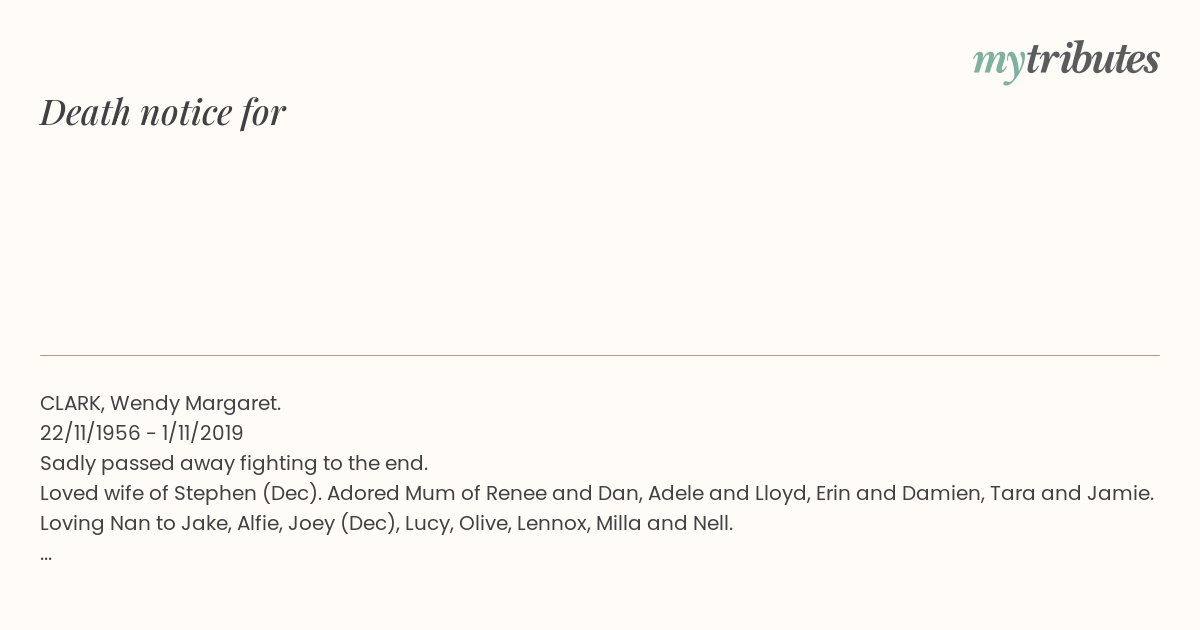Click the date line 22/11/1956 - 1/11/2019

pyautogui.click(x=142, y=433)
